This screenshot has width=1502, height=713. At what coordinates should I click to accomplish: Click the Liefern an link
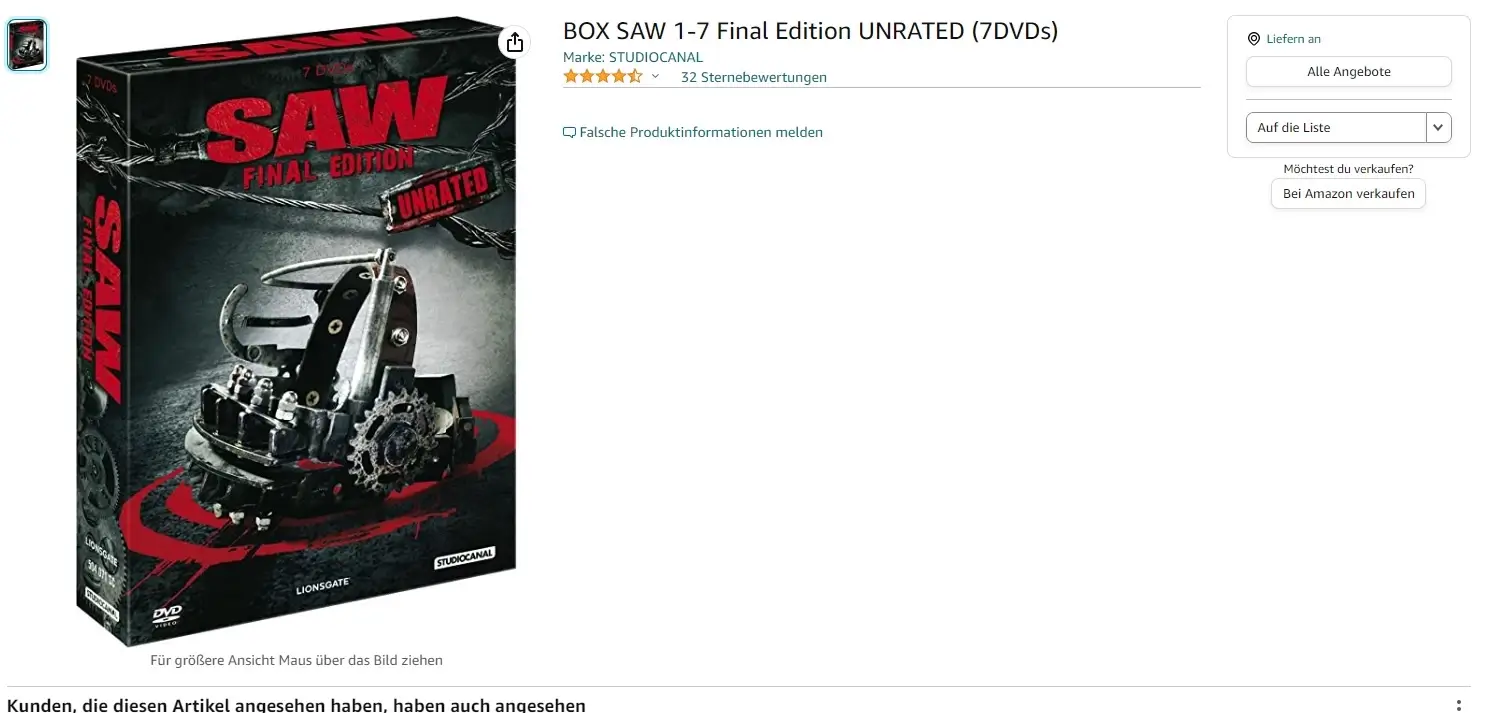pos(1294,39)
